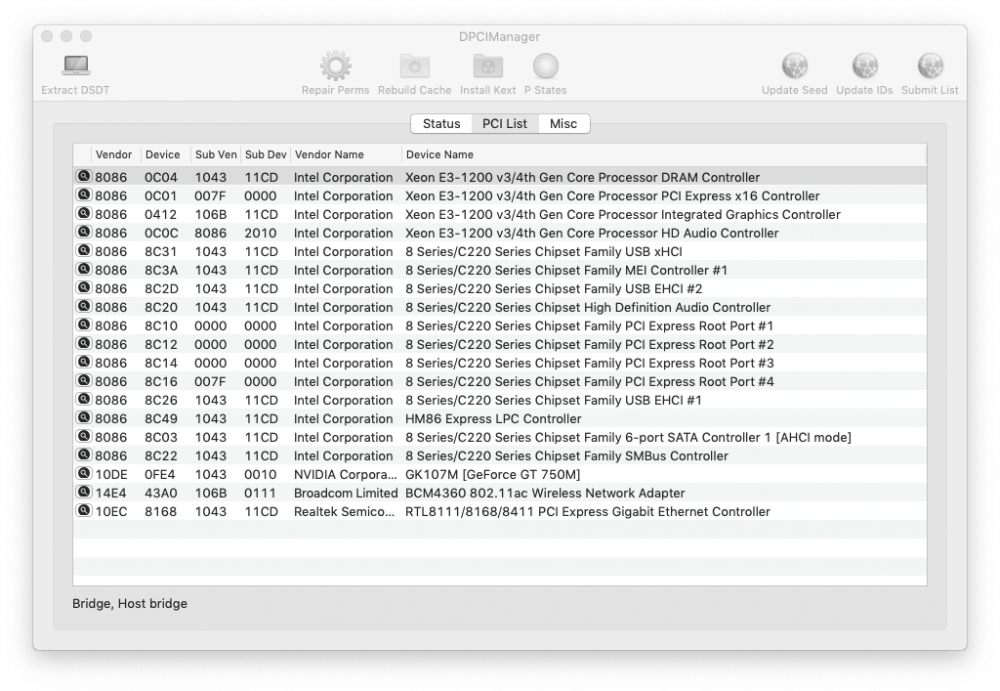This screenshot has width=1000, height=691.
Task: Click lookup icon for USB EHCI #1 row
Action: tap(84, 398)
